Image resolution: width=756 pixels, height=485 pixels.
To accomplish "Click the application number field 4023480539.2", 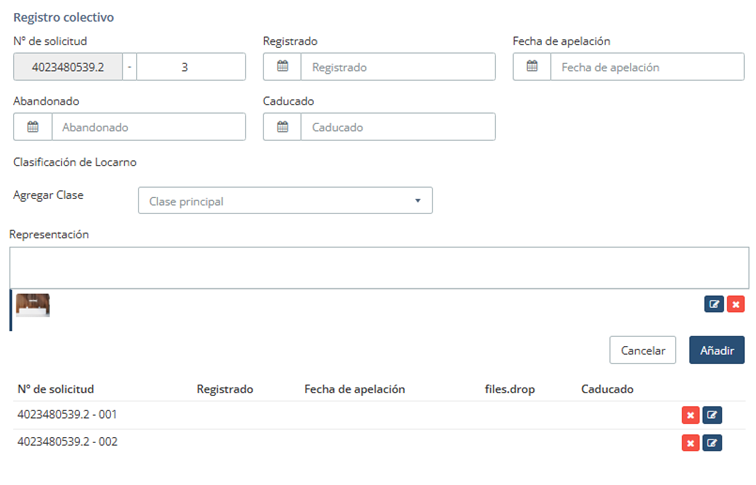I will 68,67.
